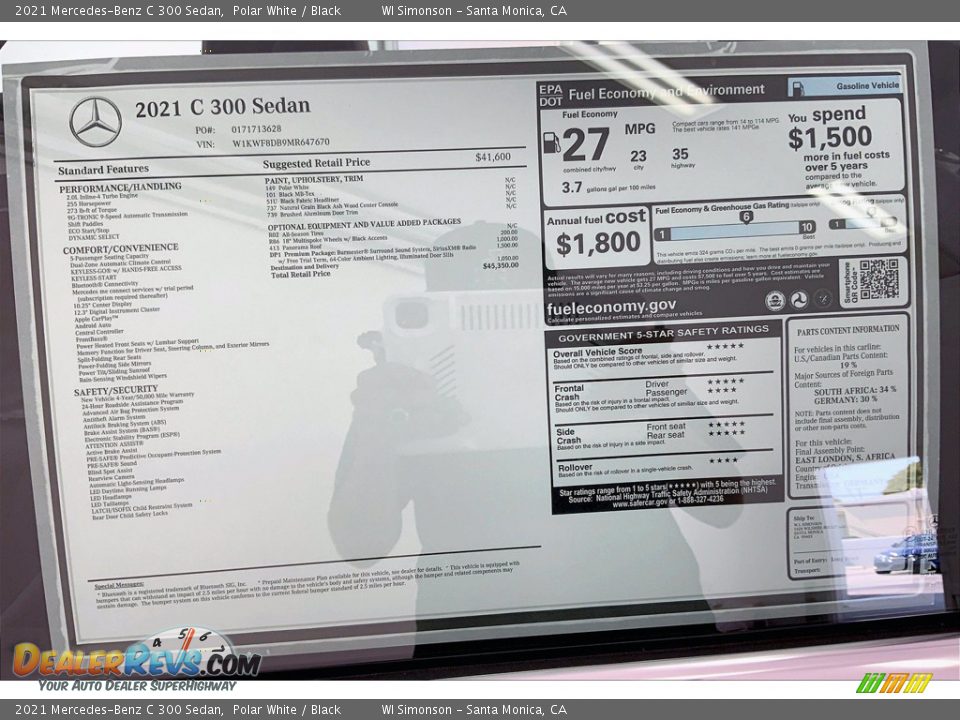
Task: Click the $45,350.00 total amount
Action: [x=500, y=266]
